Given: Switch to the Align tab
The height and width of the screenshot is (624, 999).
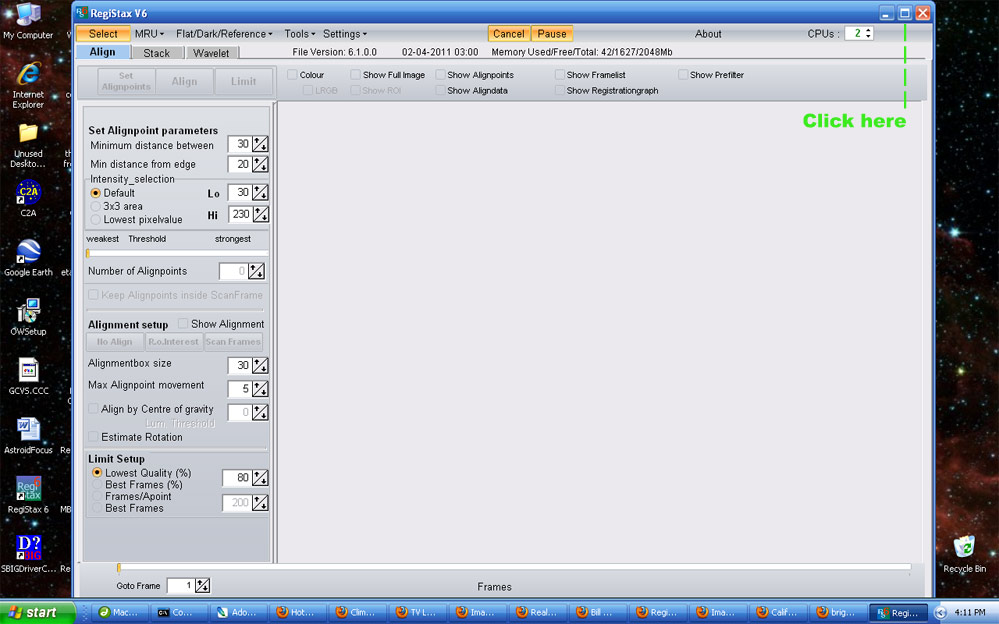Looking at the screenshot, I should coord(103,52).
